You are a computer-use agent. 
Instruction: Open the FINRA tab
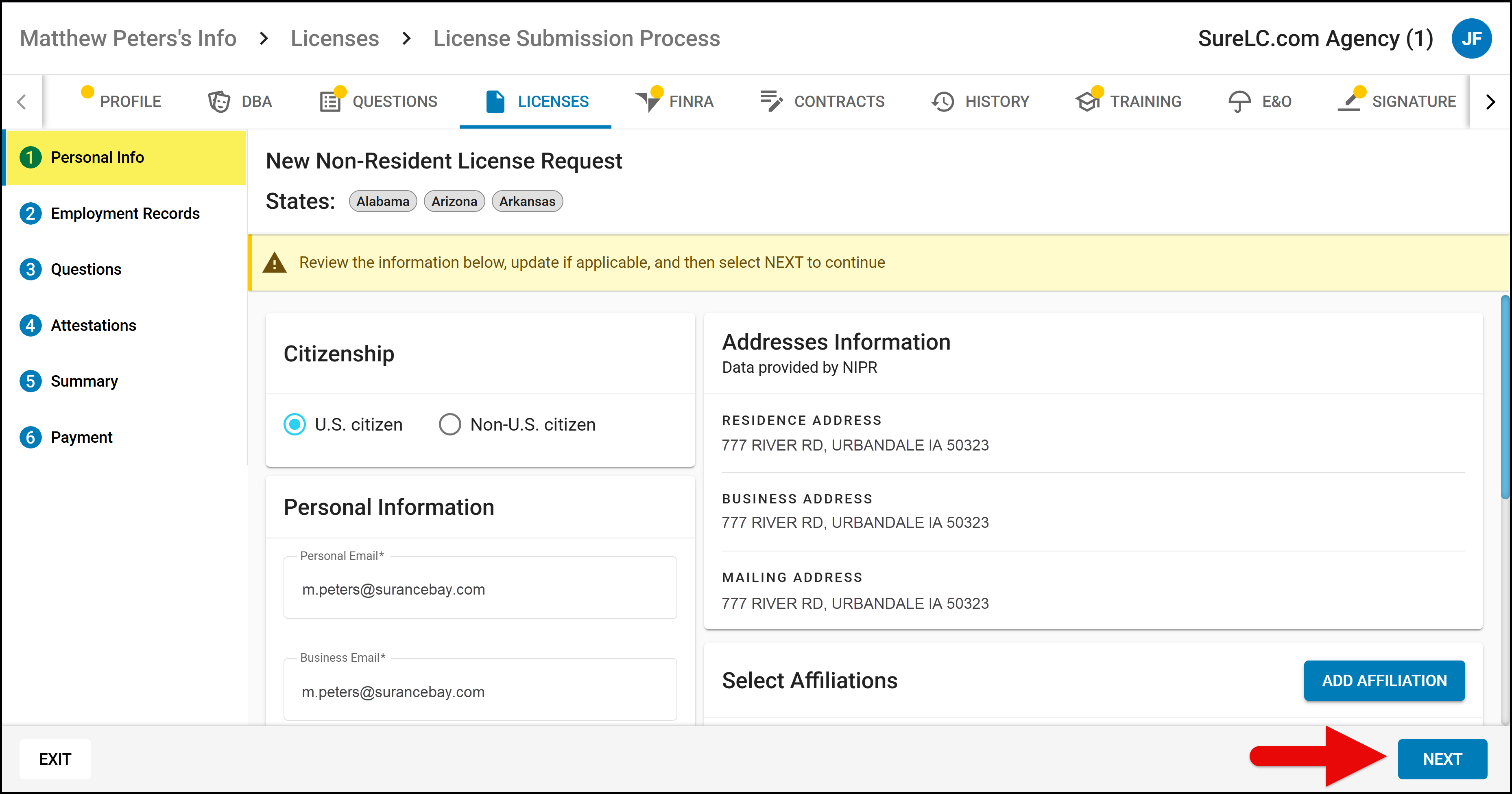[x=674, y=102]
